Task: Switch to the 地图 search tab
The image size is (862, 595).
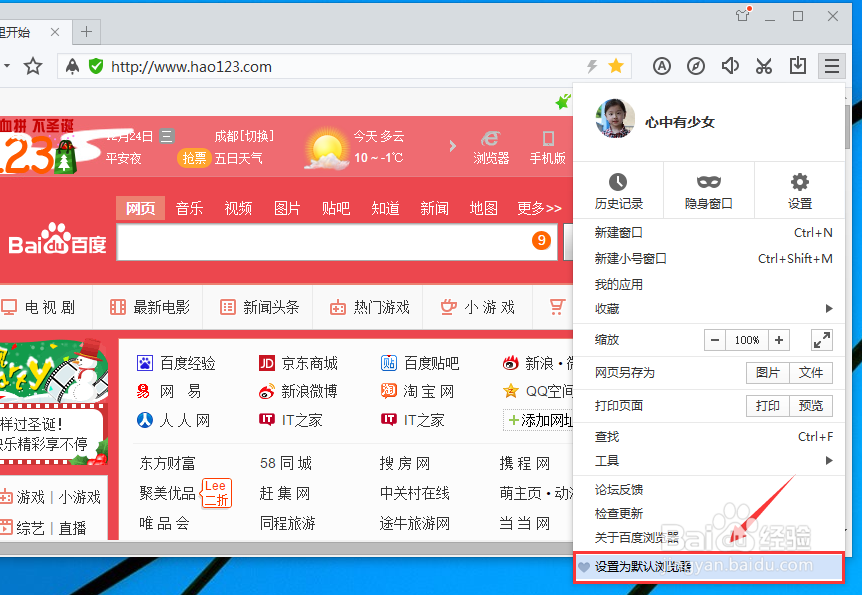Action: pos(484,208)
